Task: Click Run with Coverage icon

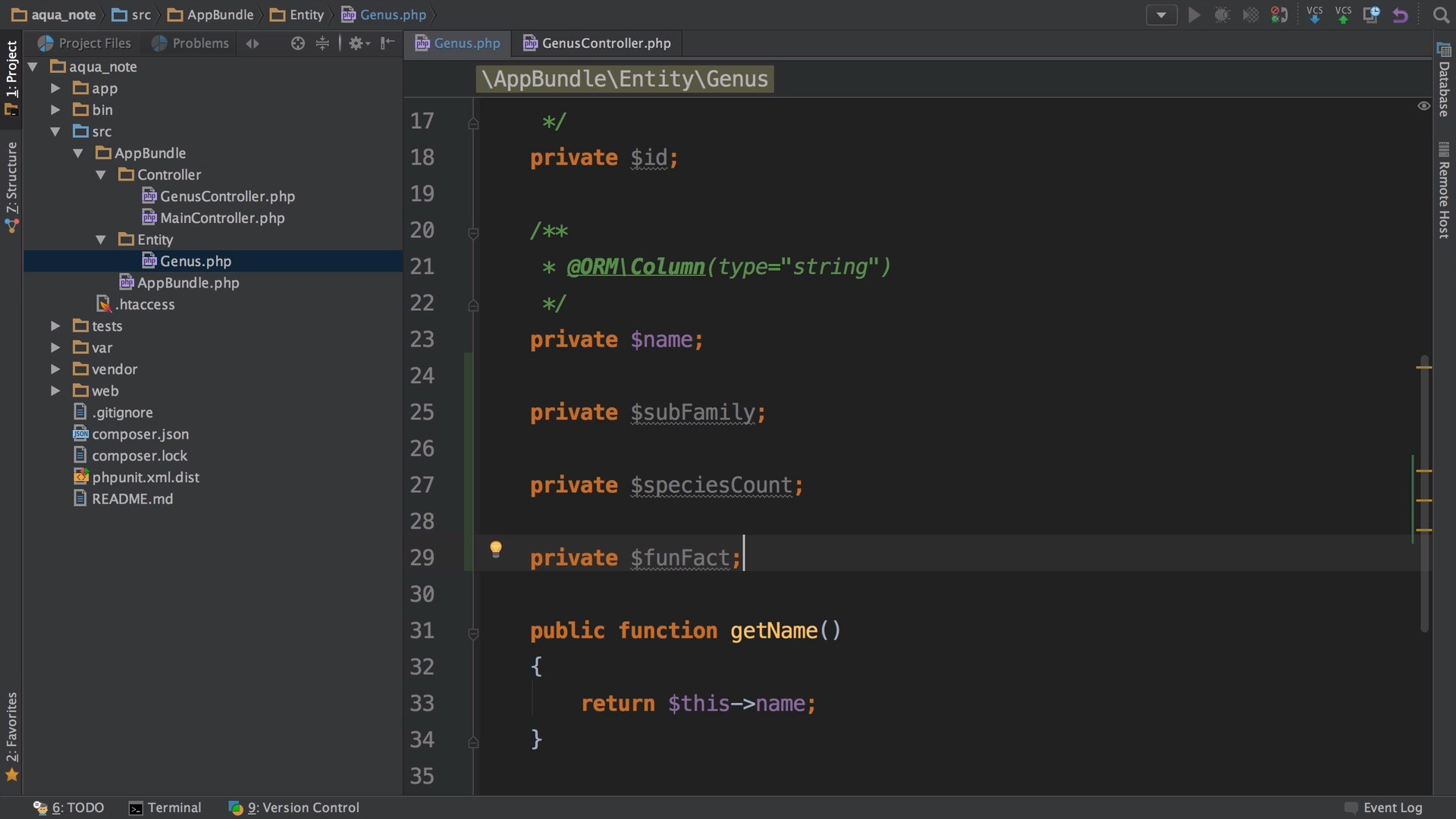Action: click(x=1250, y=15)
